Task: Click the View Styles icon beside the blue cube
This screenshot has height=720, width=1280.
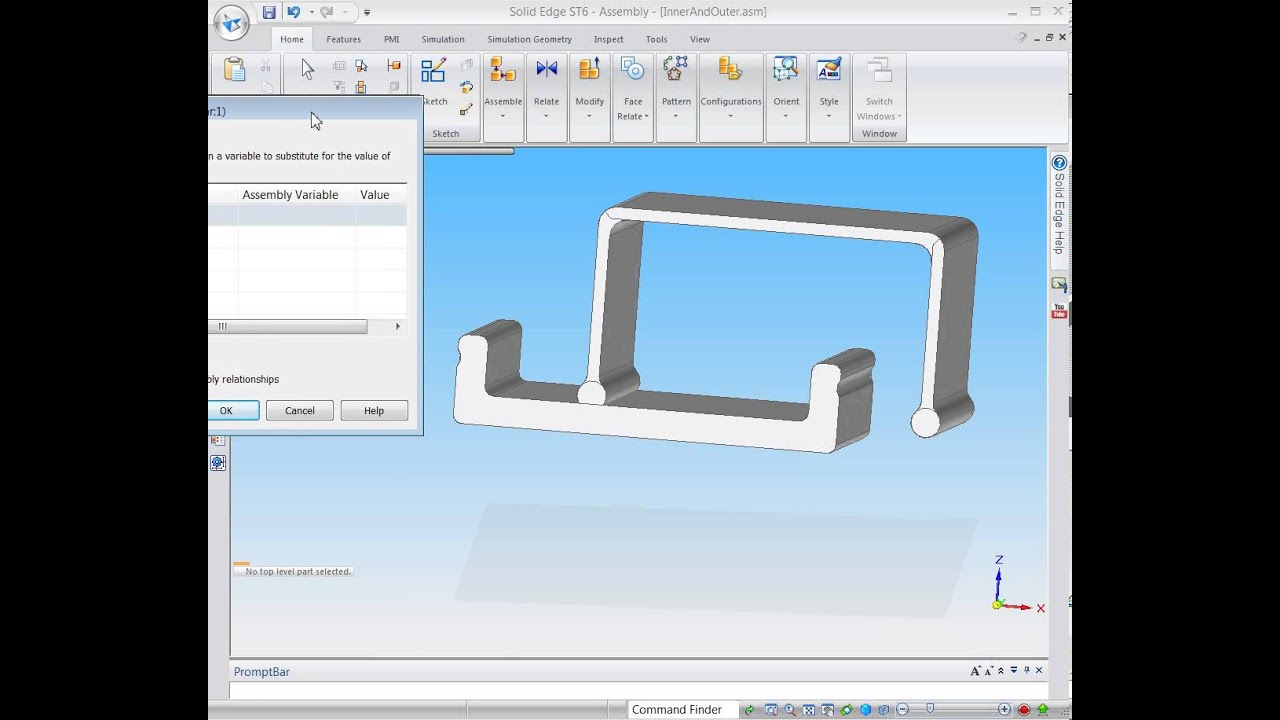Action: 884,710
